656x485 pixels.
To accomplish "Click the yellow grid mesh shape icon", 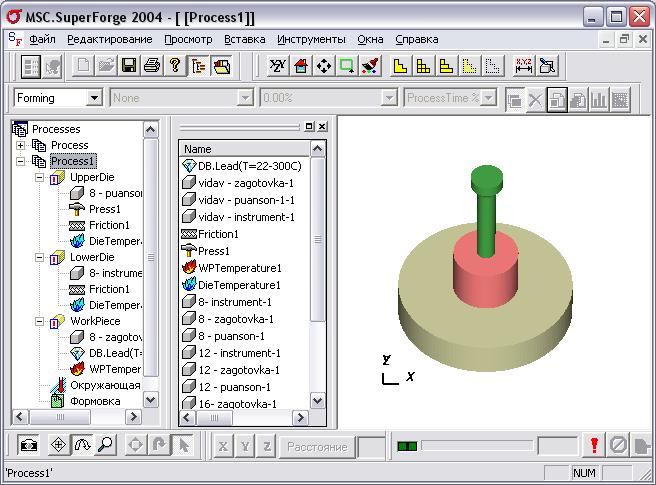I will point(423,66).
